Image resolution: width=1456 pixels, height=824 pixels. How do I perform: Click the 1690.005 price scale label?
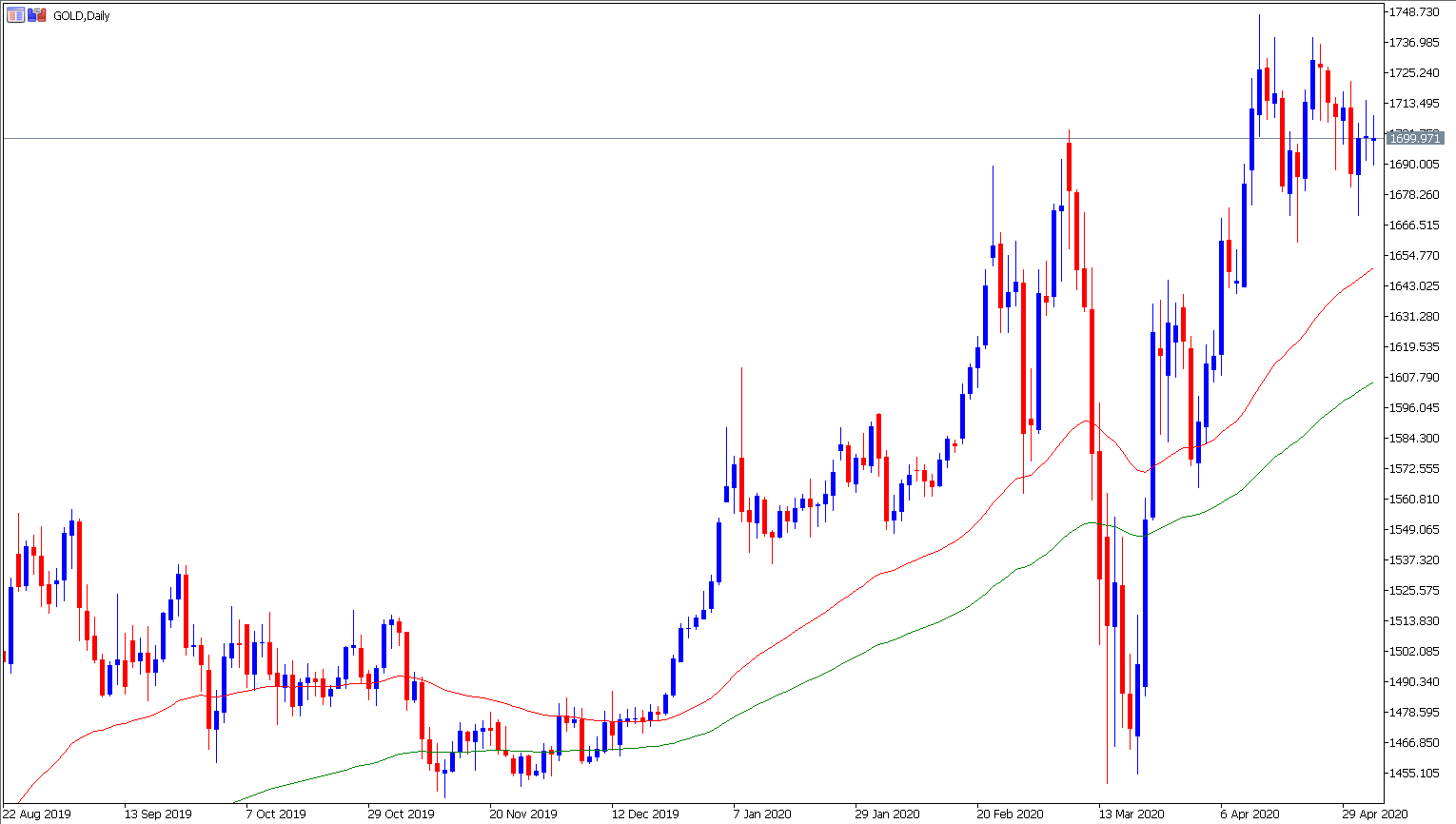click(1414, 165)
